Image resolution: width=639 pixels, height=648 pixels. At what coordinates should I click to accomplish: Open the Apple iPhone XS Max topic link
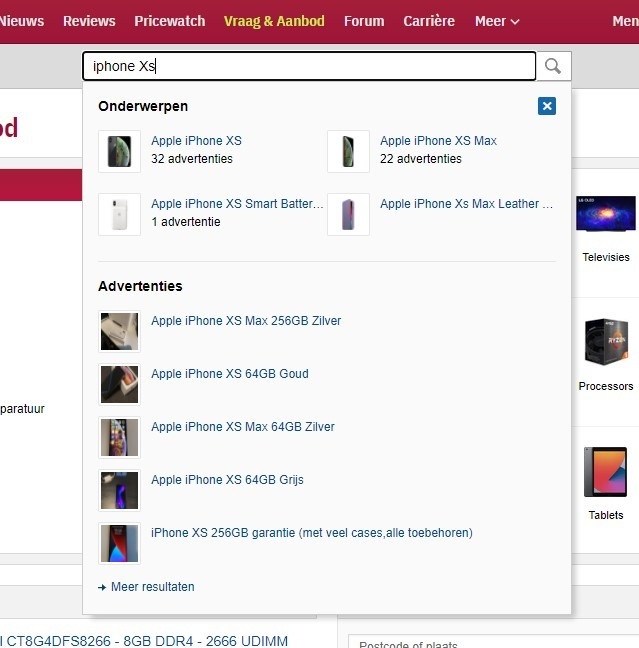pyautogui.click(x=439, y=141)
